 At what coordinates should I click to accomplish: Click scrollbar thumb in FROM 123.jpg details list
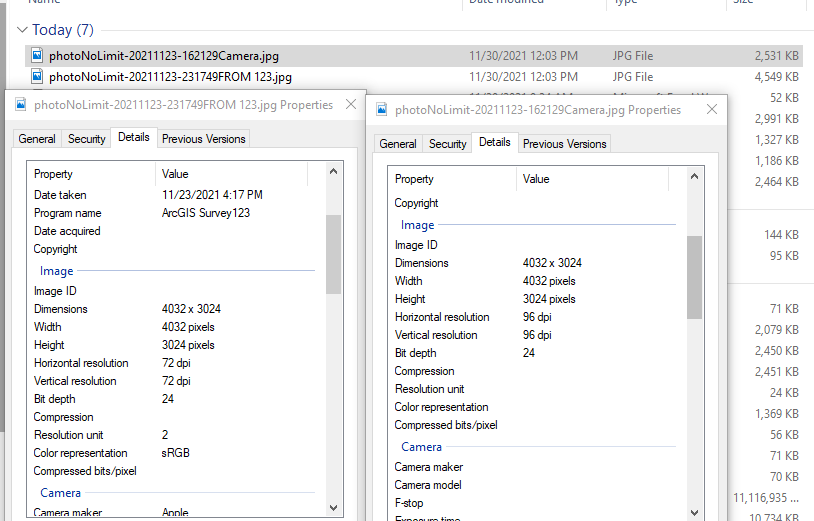(333, 254)
